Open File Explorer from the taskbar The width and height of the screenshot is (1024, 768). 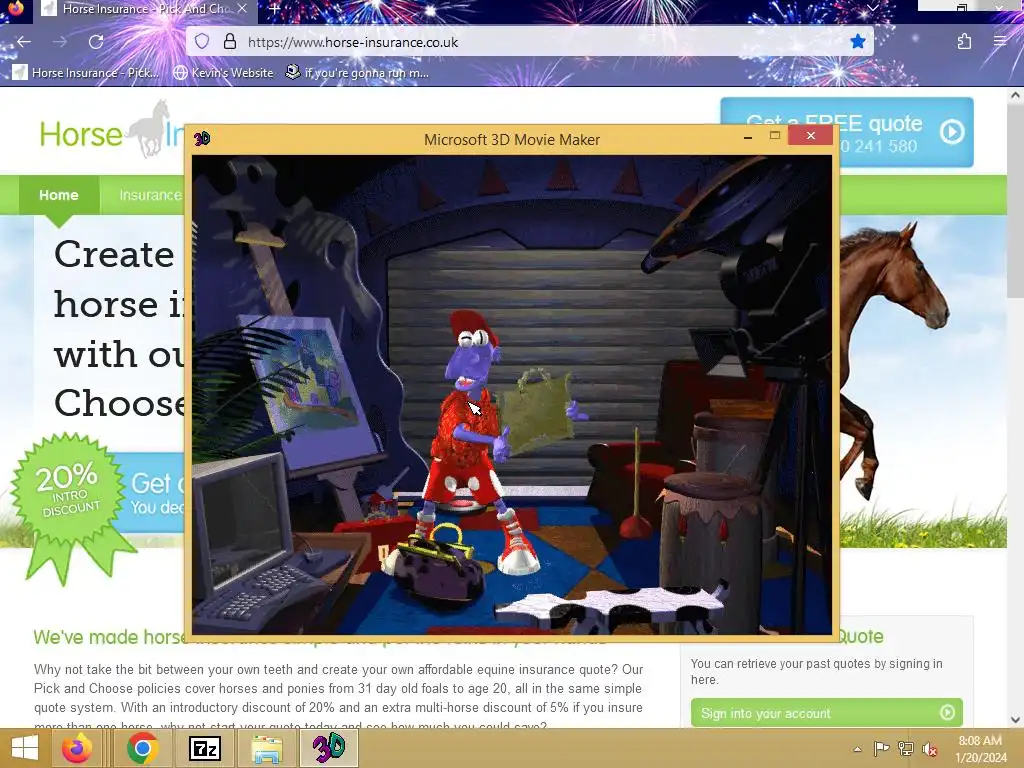coord(267,748)
